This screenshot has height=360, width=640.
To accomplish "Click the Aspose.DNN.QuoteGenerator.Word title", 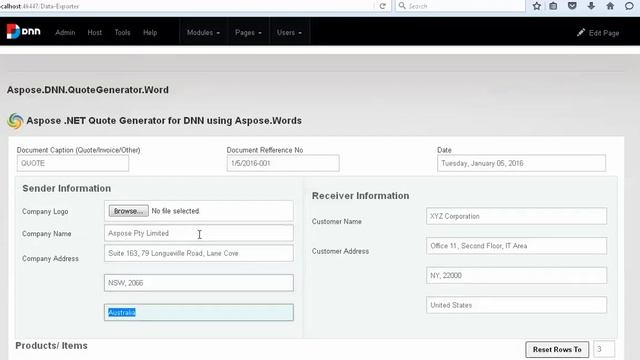I will click(x=88, y=90).
